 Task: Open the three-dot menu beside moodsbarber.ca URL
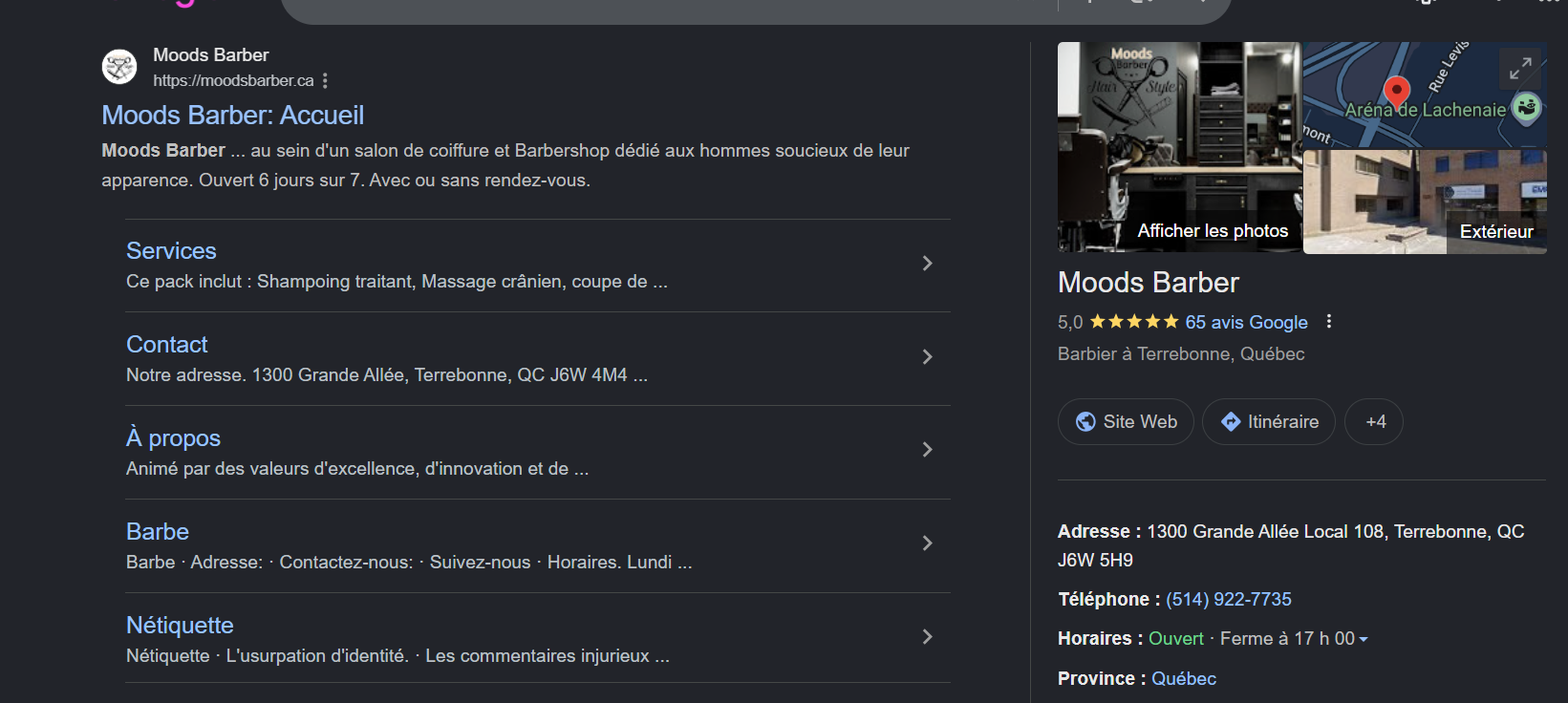click(x=325, y=80)
